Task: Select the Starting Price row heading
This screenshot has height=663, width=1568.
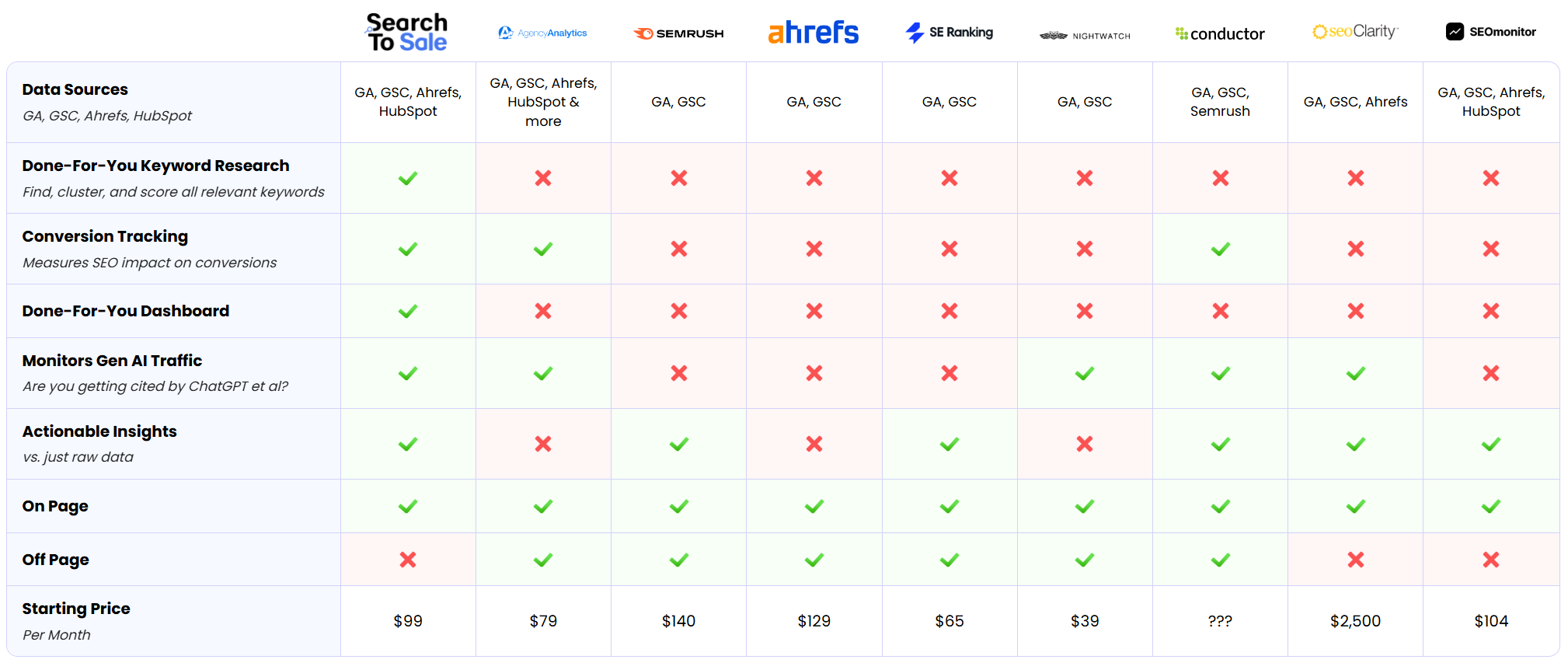Action: (x=76, y=609)
